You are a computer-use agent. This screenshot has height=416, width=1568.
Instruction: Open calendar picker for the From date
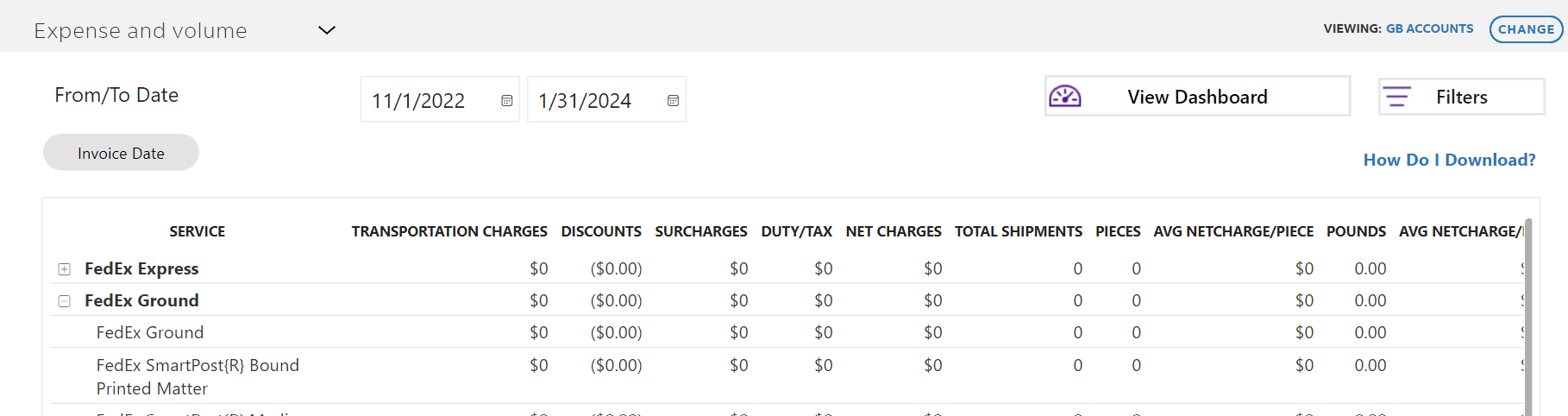507,101
